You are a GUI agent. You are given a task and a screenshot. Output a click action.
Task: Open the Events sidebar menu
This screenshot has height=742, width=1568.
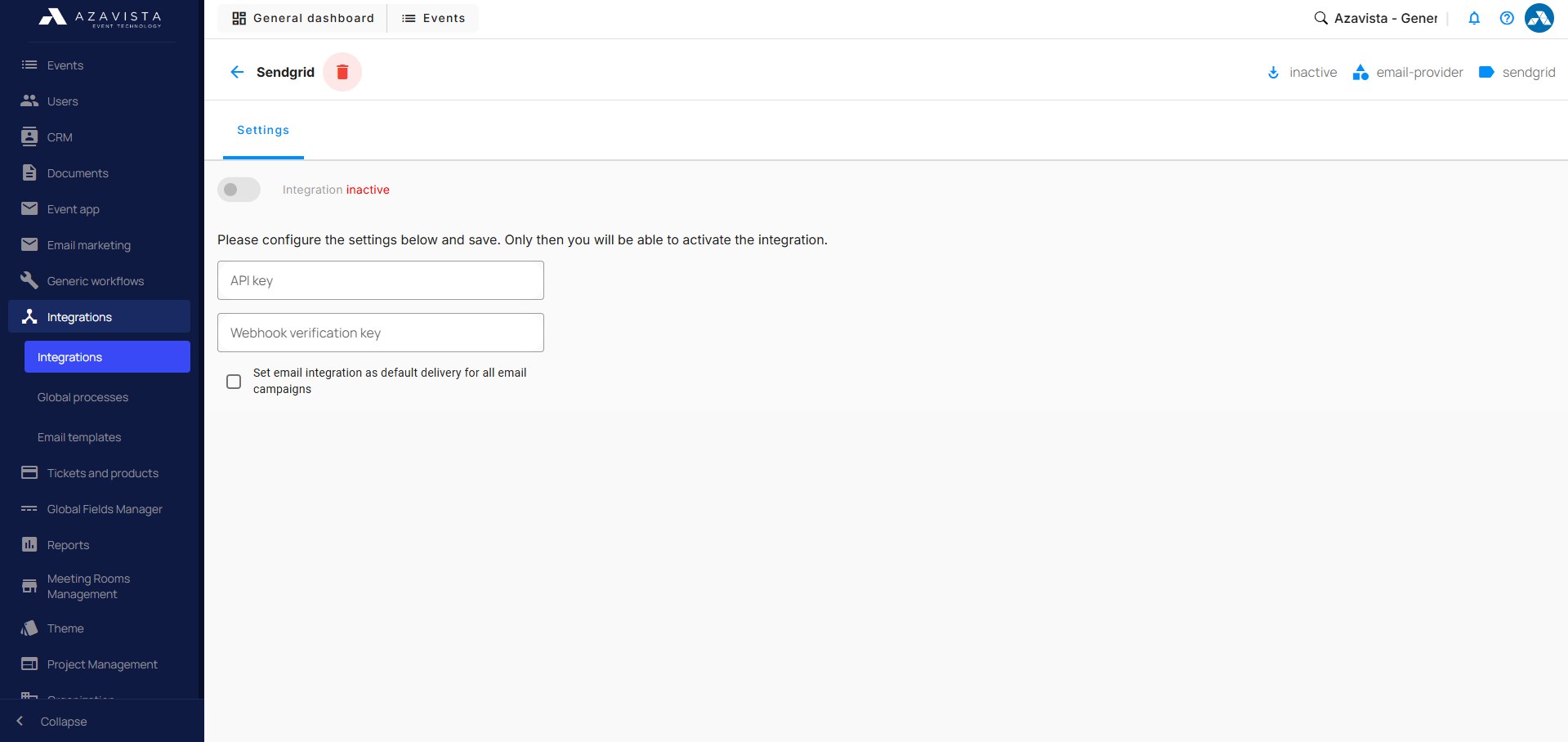99,65
